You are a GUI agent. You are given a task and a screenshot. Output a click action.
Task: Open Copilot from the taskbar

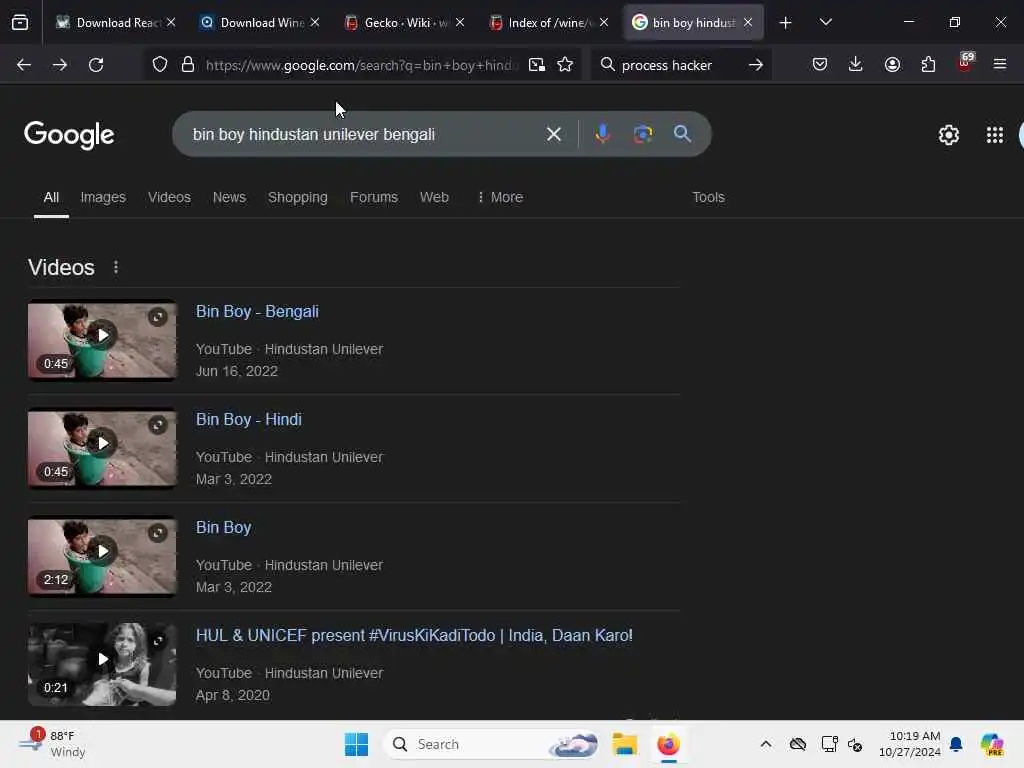(x=992, y=744)
